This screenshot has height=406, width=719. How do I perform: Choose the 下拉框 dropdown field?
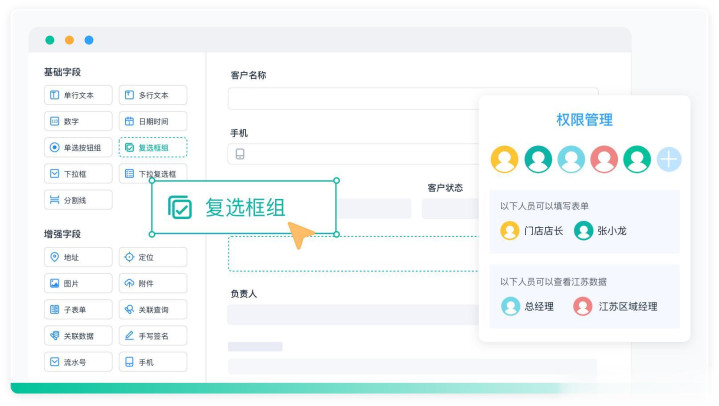pyautogui.click(x=78, y=173)
